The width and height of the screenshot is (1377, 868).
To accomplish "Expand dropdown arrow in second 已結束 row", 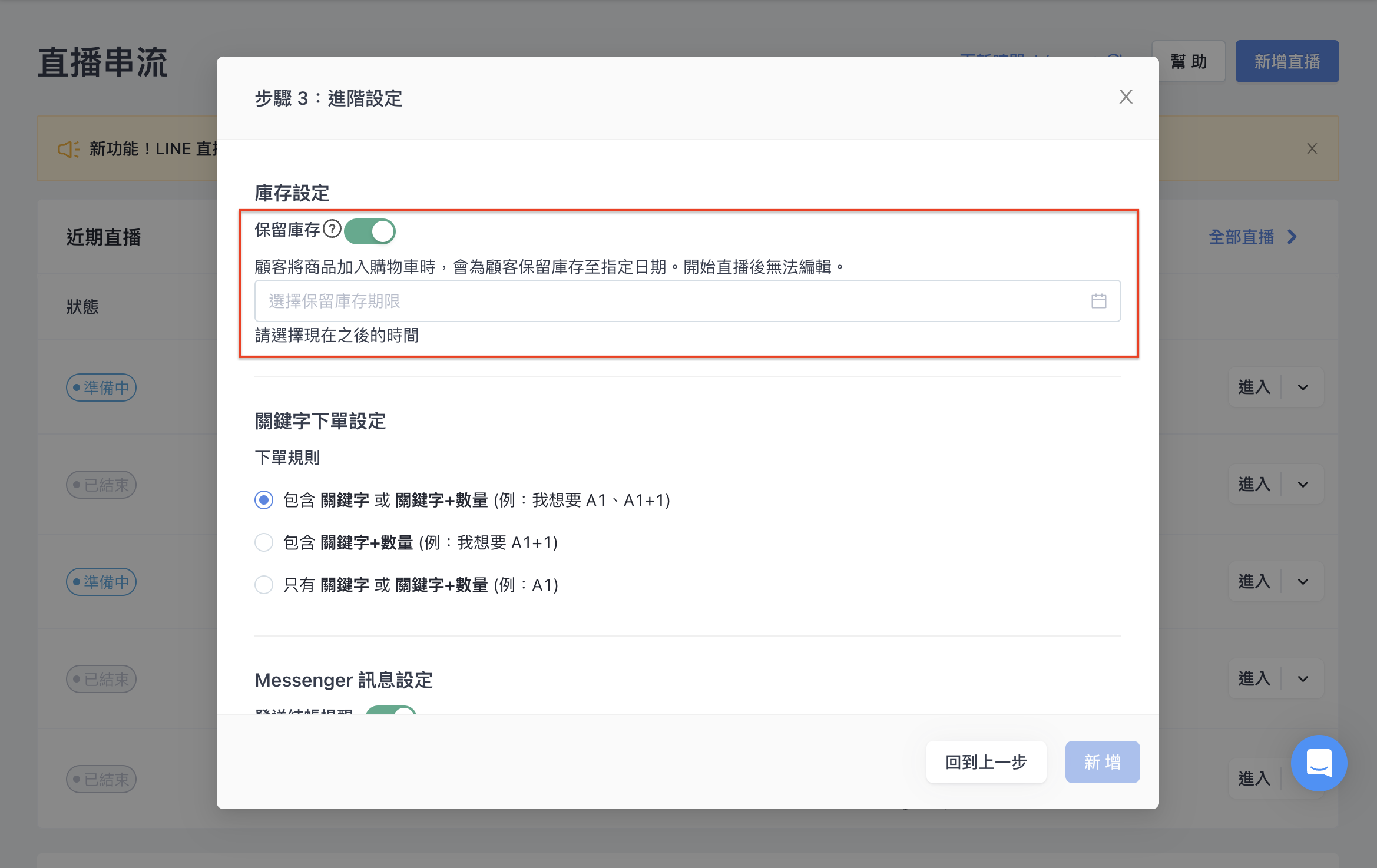I will click(x=1303, y=678).
